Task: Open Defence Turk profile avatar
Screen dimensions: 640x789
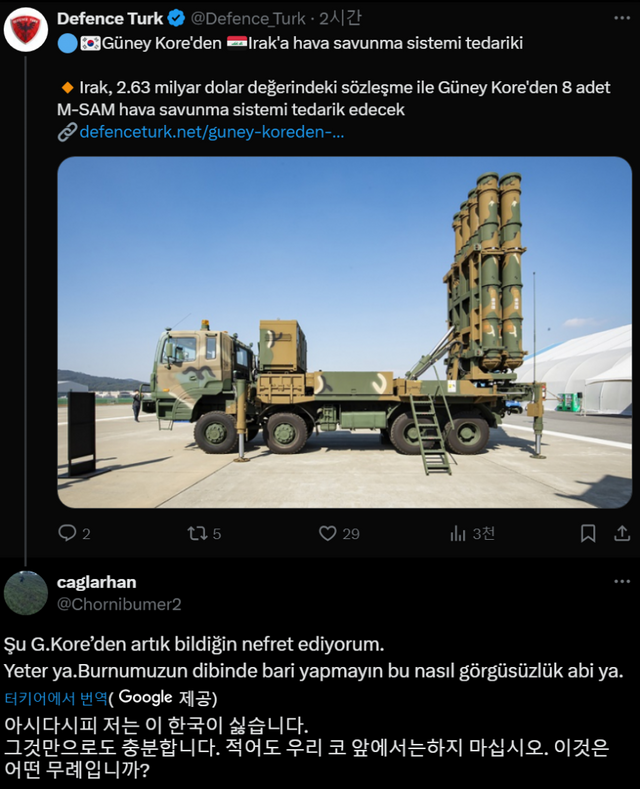Action: tap(25, 30)
